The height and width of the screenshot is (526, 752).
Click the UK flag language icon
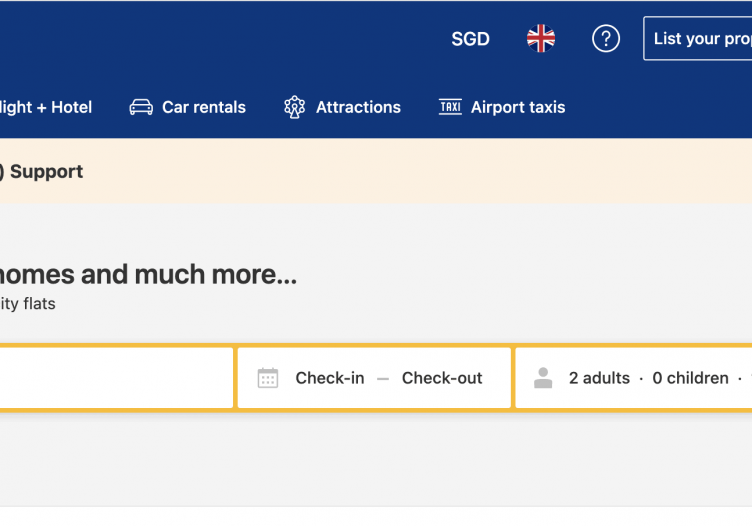pos(541,38)
